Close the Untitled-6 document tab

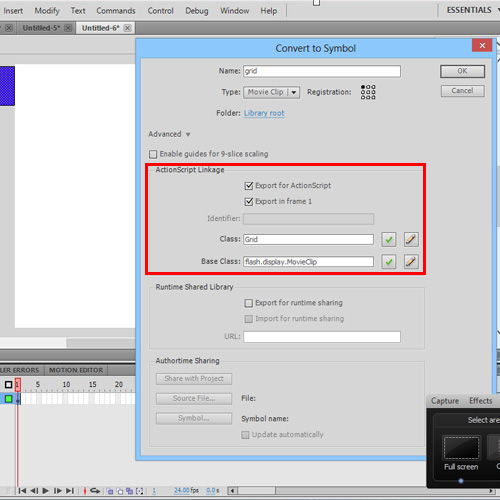(x=127, y=28)
